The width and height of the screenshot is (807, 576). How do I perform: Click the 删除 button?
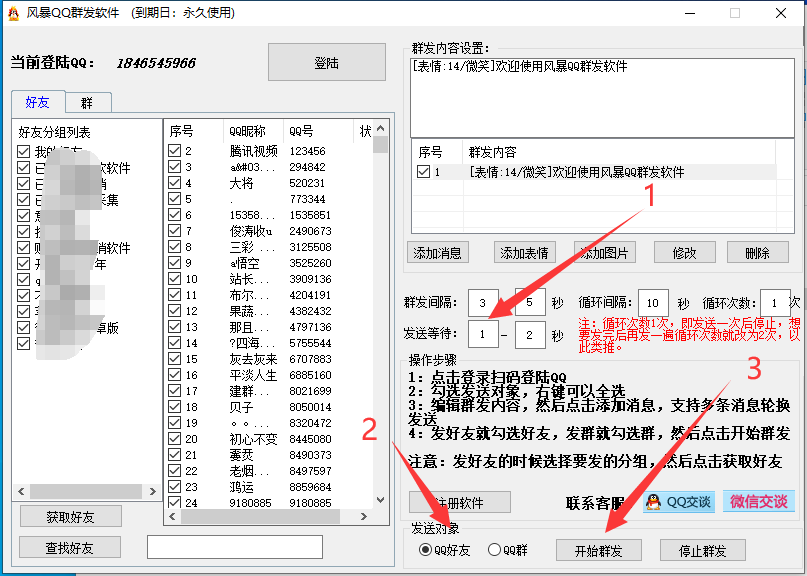click(x=757, y=253)
